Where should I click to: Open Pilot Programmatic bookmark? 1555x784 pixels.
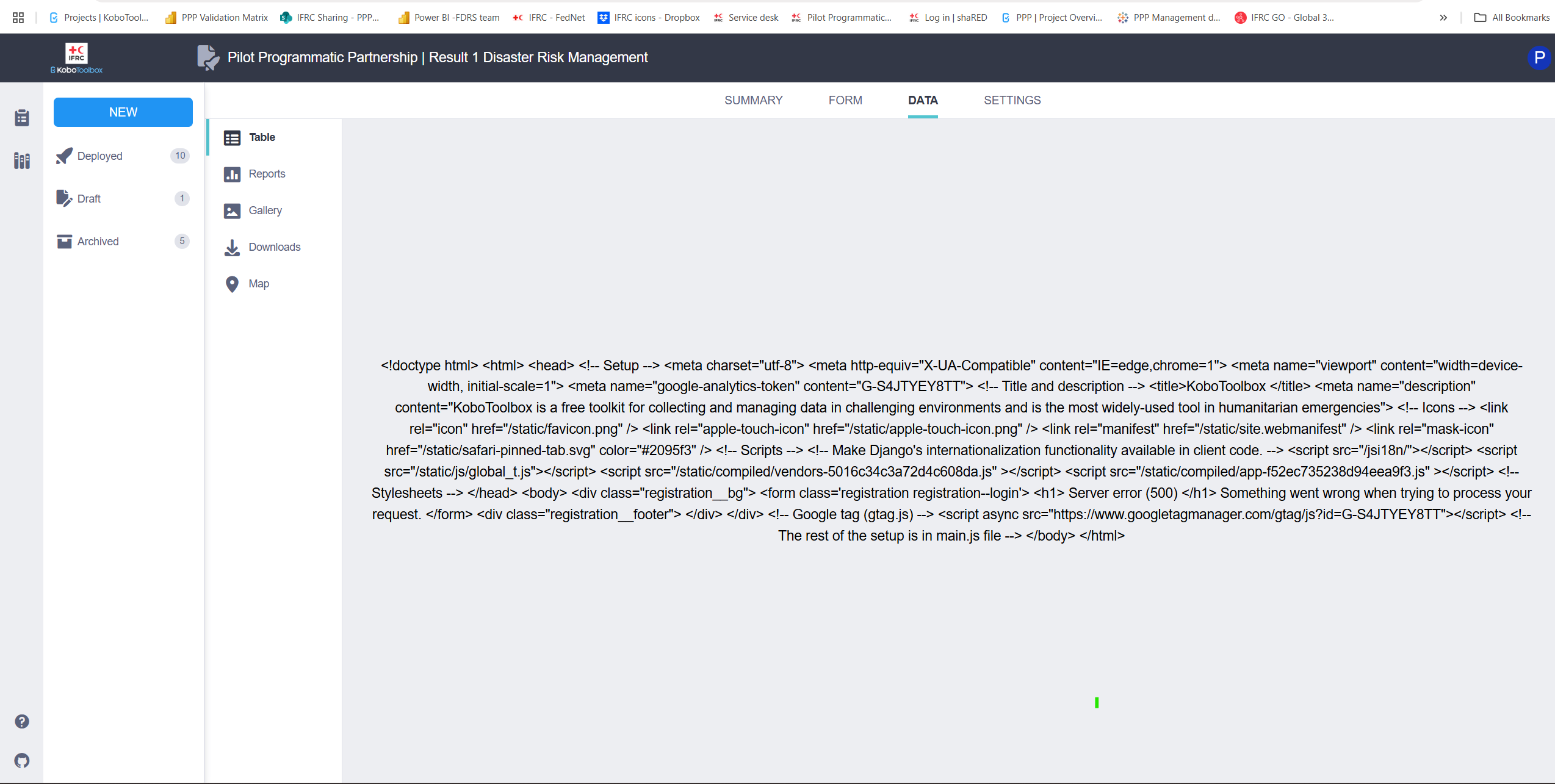(842, 18)
